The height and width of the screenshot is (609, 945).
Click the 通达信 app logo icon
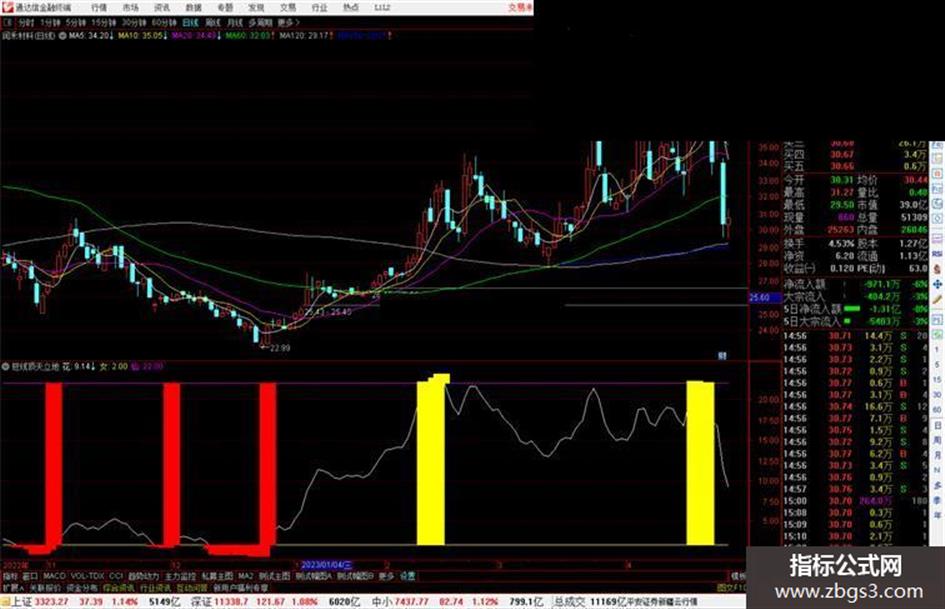tap(7, 7)
